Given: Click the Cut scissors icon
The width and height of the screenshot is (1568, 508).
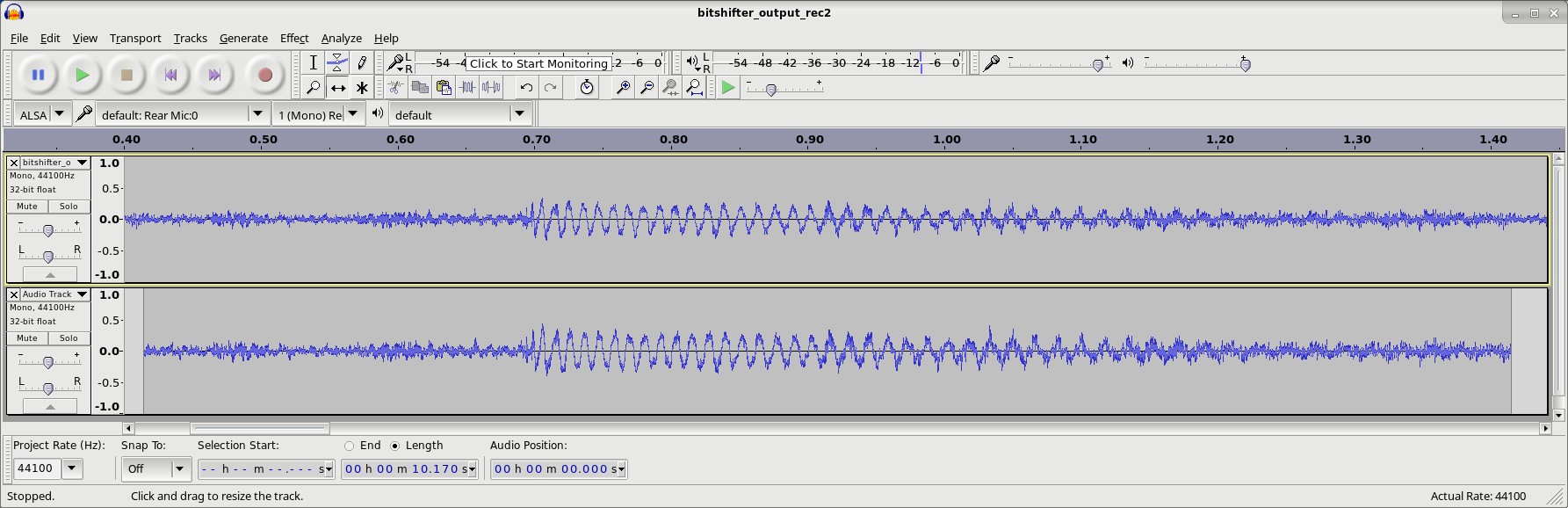Looking at the screenshot, I should coord(396,88).
